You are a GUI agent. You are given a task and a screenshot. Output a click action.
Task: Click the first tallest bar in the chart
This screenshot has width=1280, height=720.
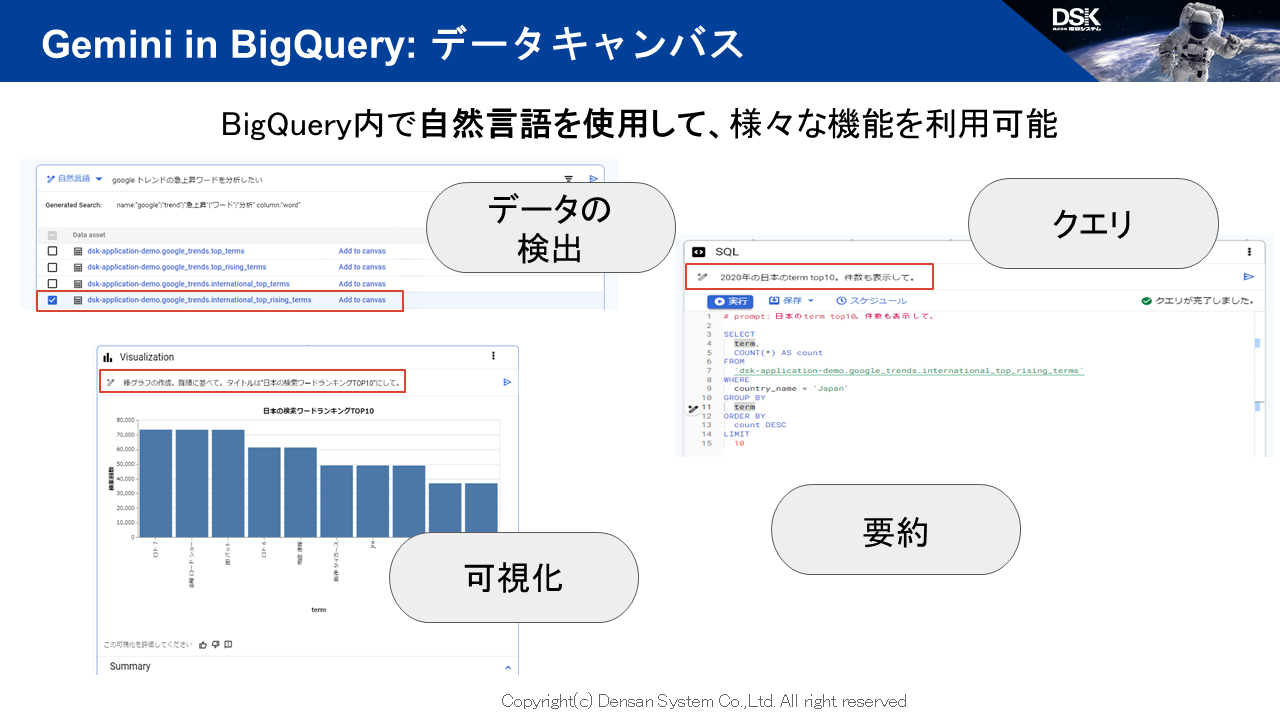click(x=156, y=482)
